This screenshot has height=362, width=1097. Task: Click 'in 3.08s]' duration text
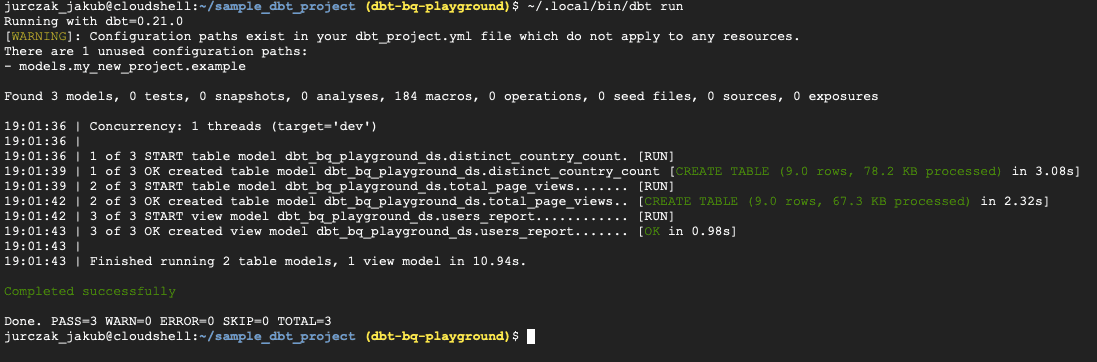coord(1045,172)
